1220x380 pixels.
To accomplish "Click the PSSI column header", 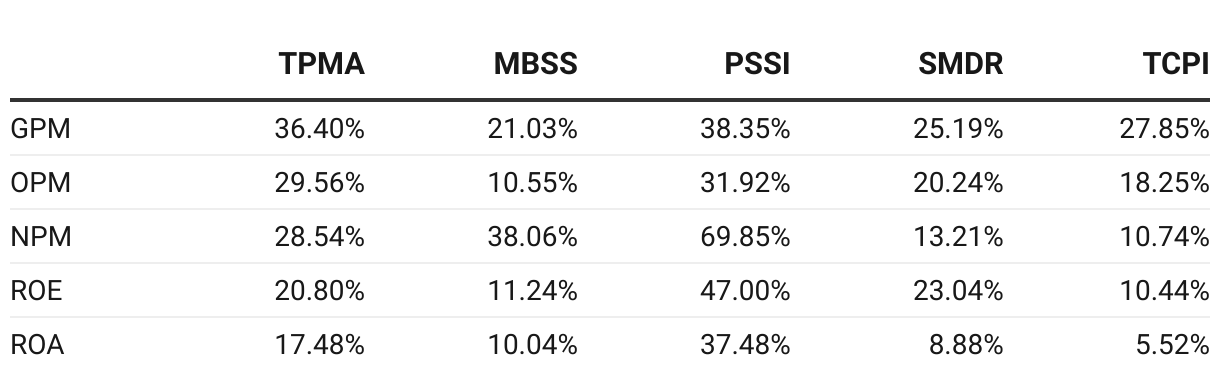I will coord(757,65).
